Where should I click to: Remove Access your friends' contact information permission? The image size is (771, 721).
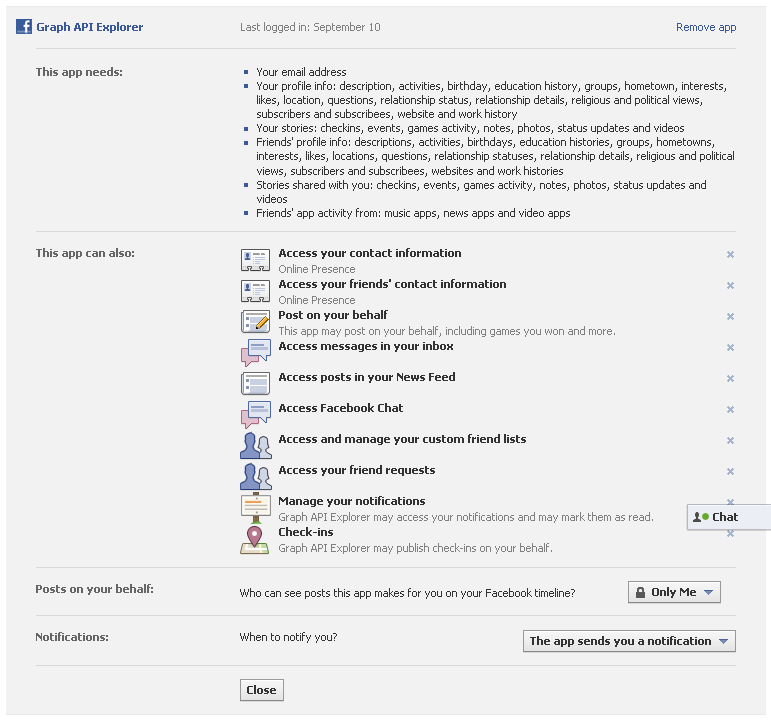[730, 286]
